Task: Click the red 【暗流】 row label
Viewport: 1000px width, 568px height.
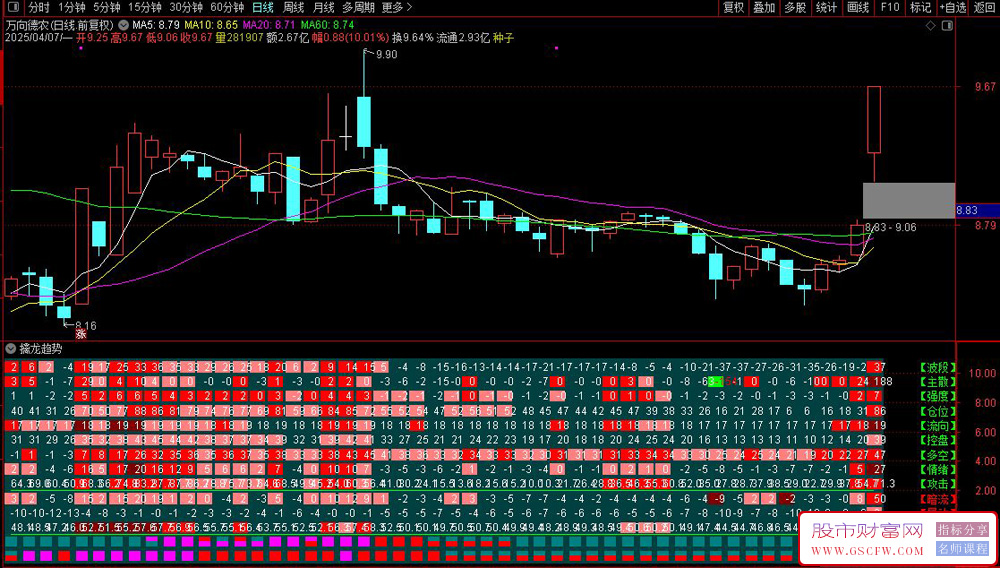Action: tap(938, 498)
